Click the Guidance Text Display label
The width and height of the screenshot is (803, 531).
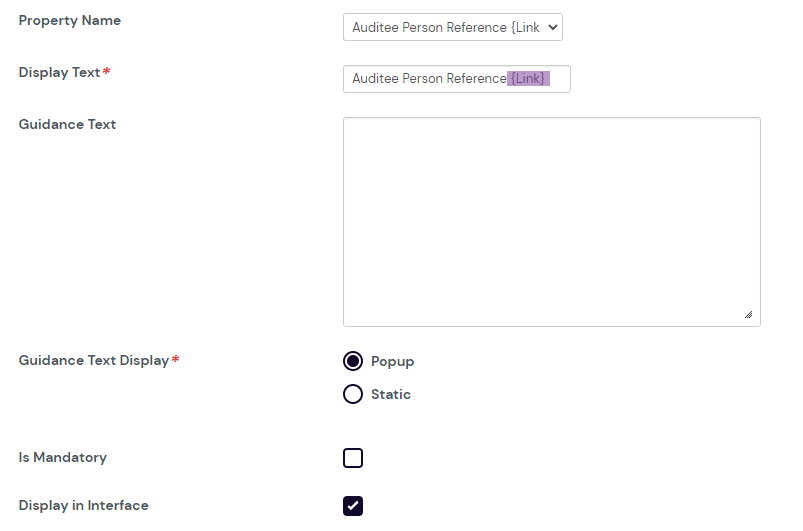pyautogui.click(x=94, y=361)
